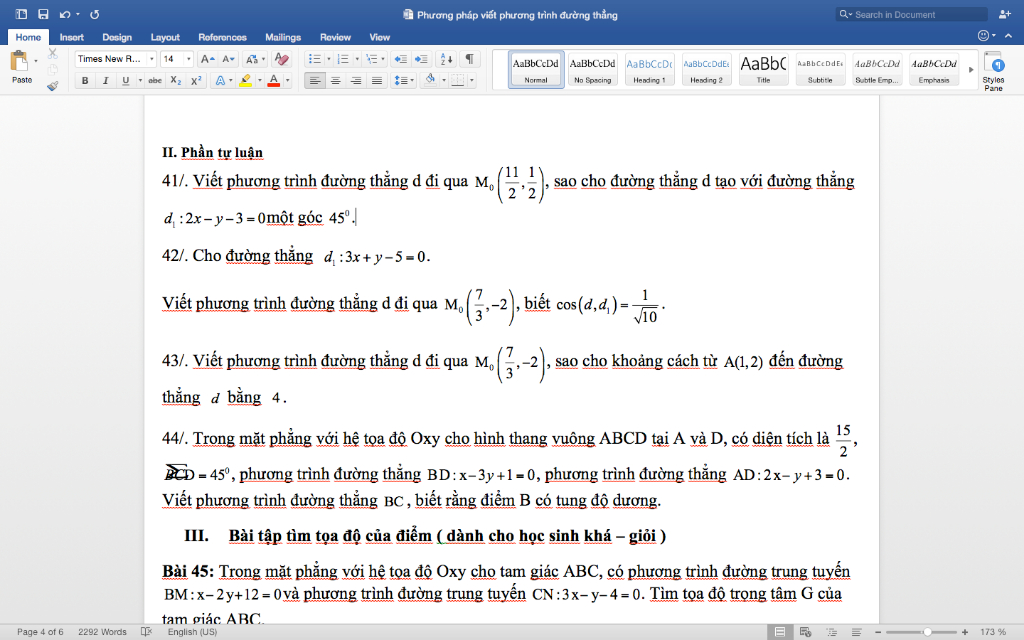Align text left
This screenshot has width=1024, height=640.
pos(315,80)
